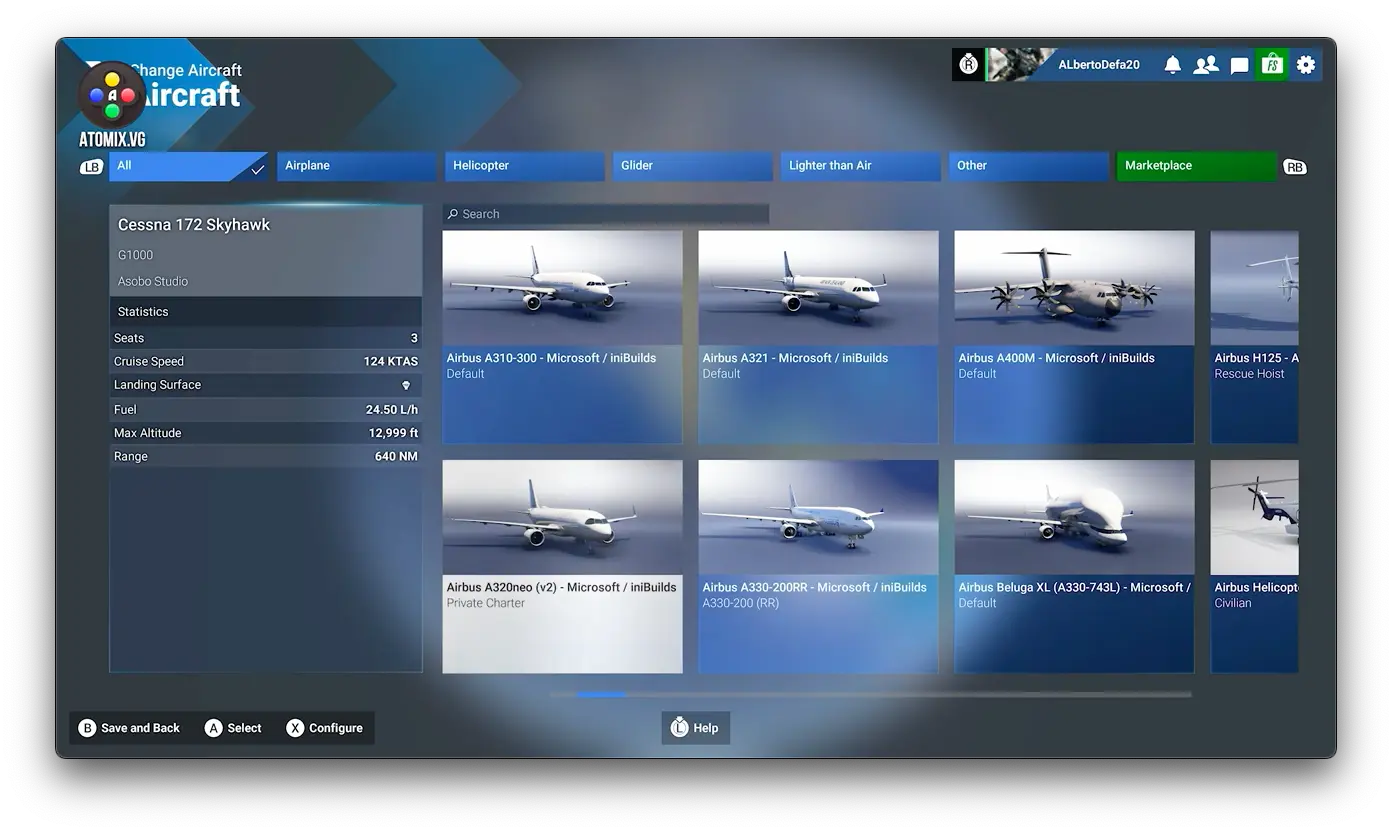1392x832 pixels.
Task: Click the horizontal aircraft list scrollbar
Action: 870,694
